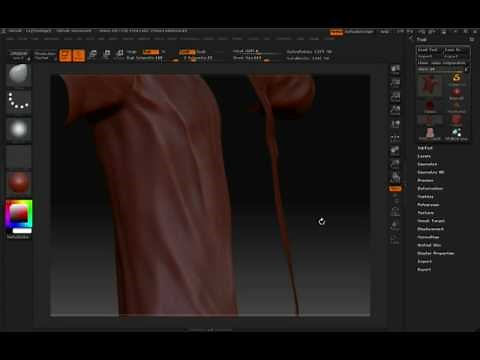
Task: Expand the Preview sub-palette
Action: tap(426, 180)
